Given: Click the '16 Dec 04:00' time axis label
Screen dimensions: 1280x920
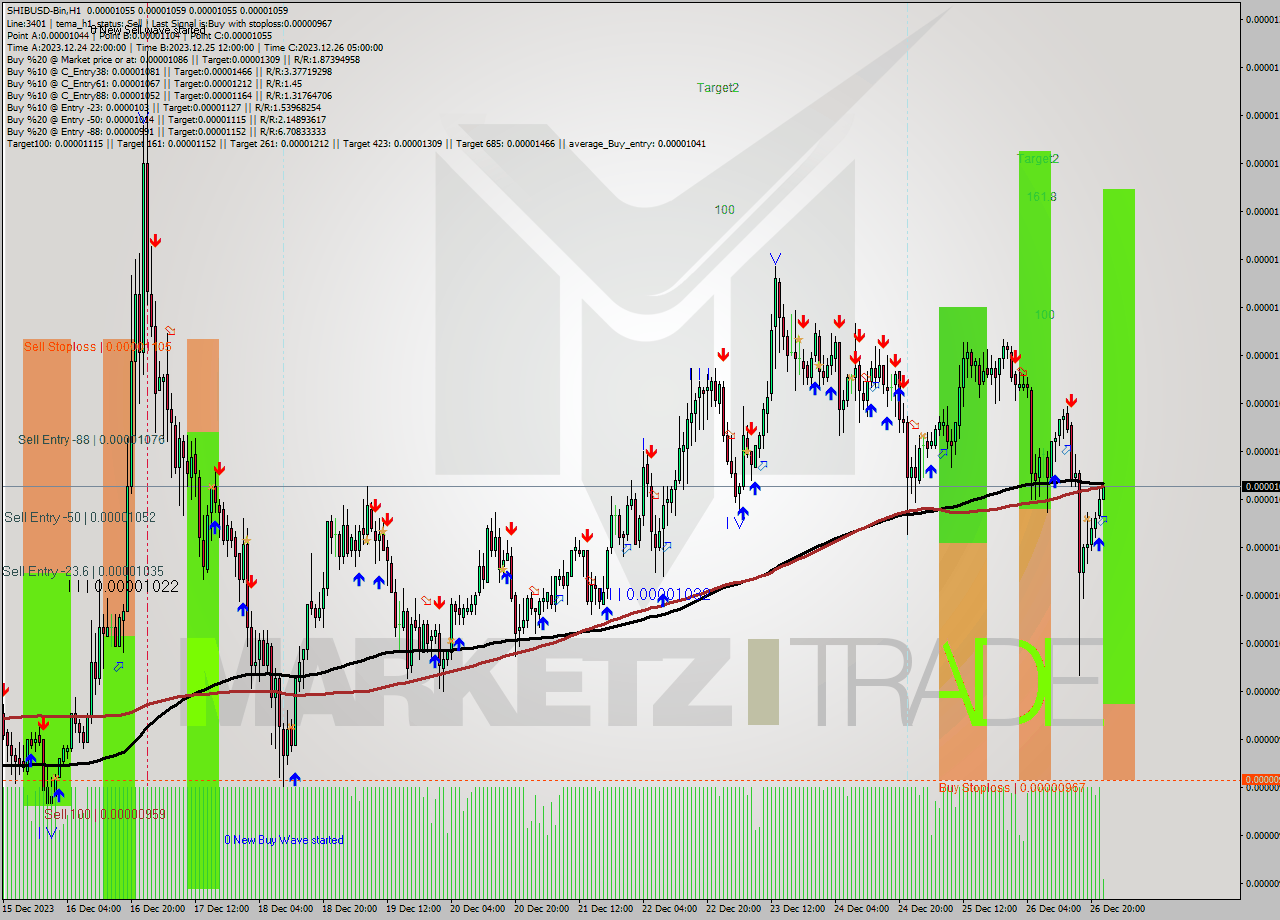Looking at the screenshot, I should click(94, 909).
